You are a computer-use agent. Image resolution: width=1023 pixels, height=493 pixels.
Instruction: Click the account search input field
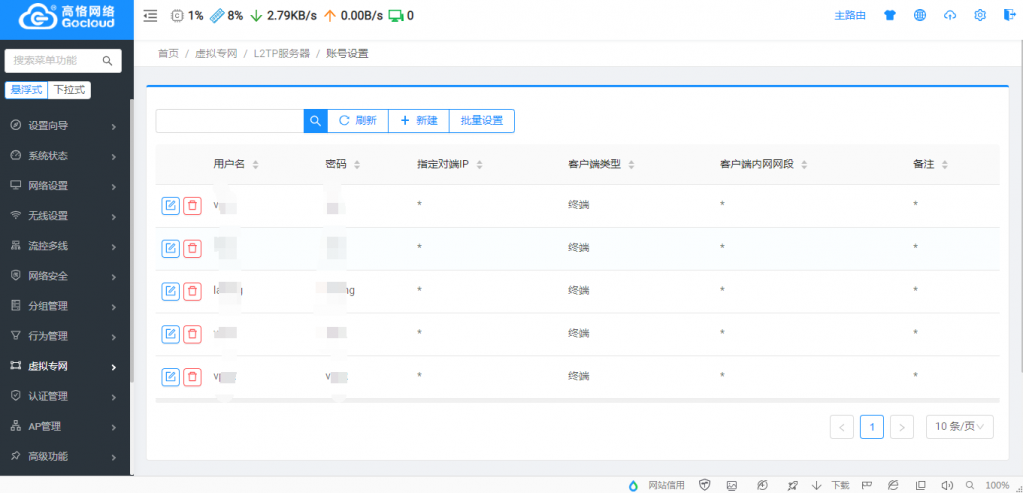[x=229, y=121]
